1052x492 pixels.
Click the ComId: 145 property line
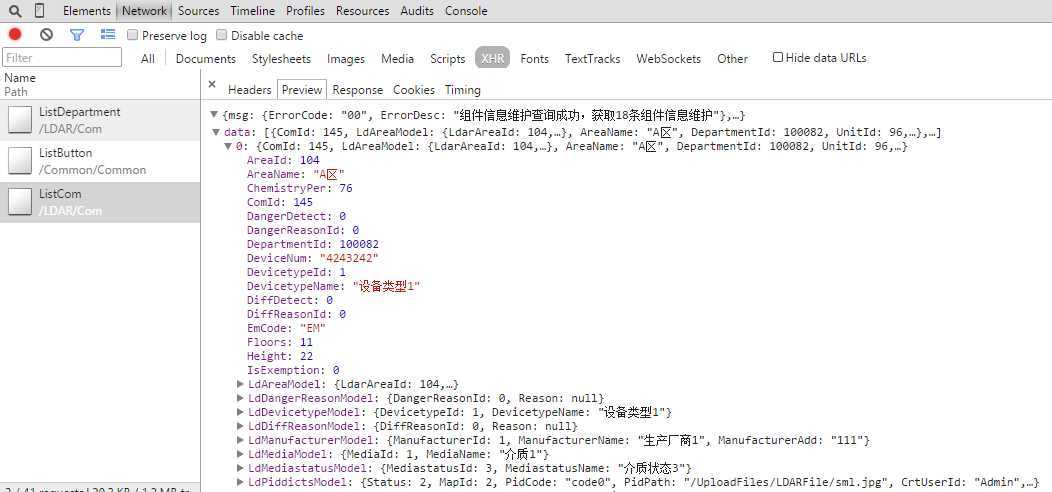coord(280,202)
